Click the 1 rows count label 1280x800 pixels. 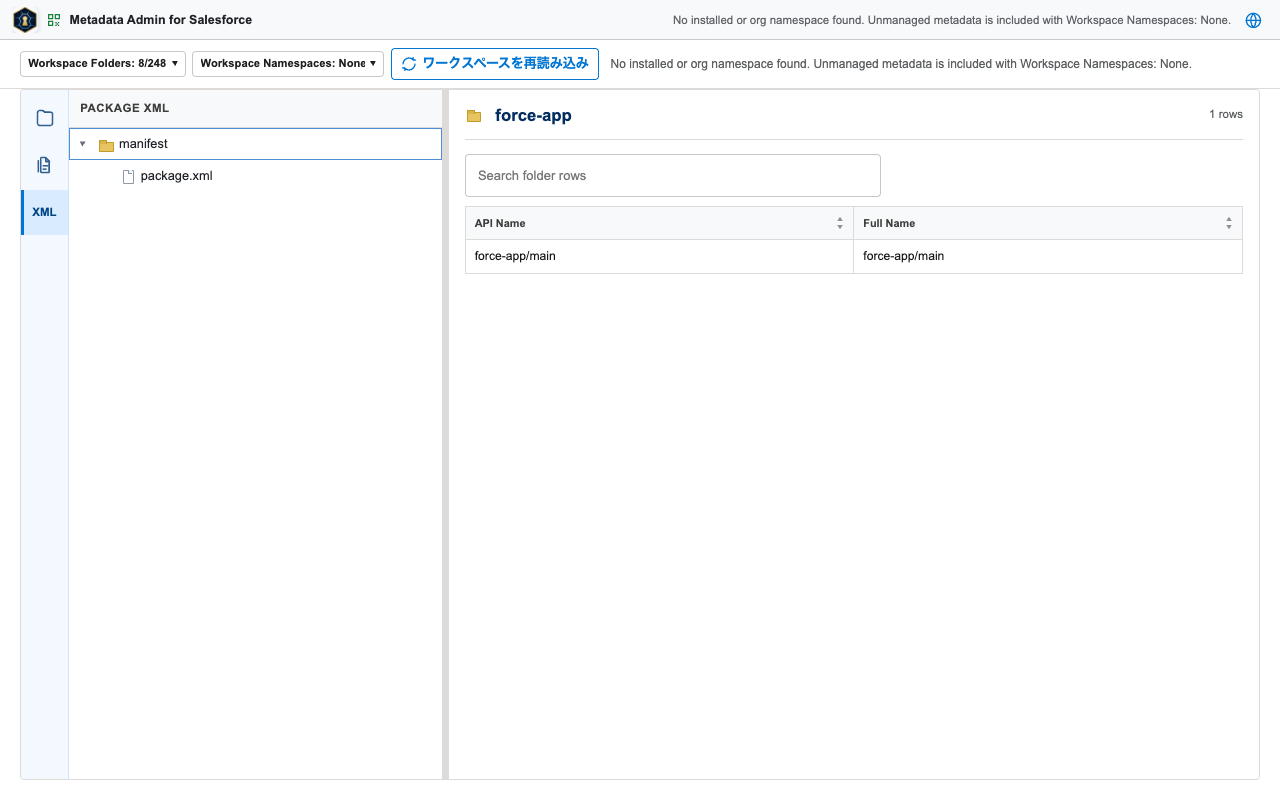[1226, 114]
